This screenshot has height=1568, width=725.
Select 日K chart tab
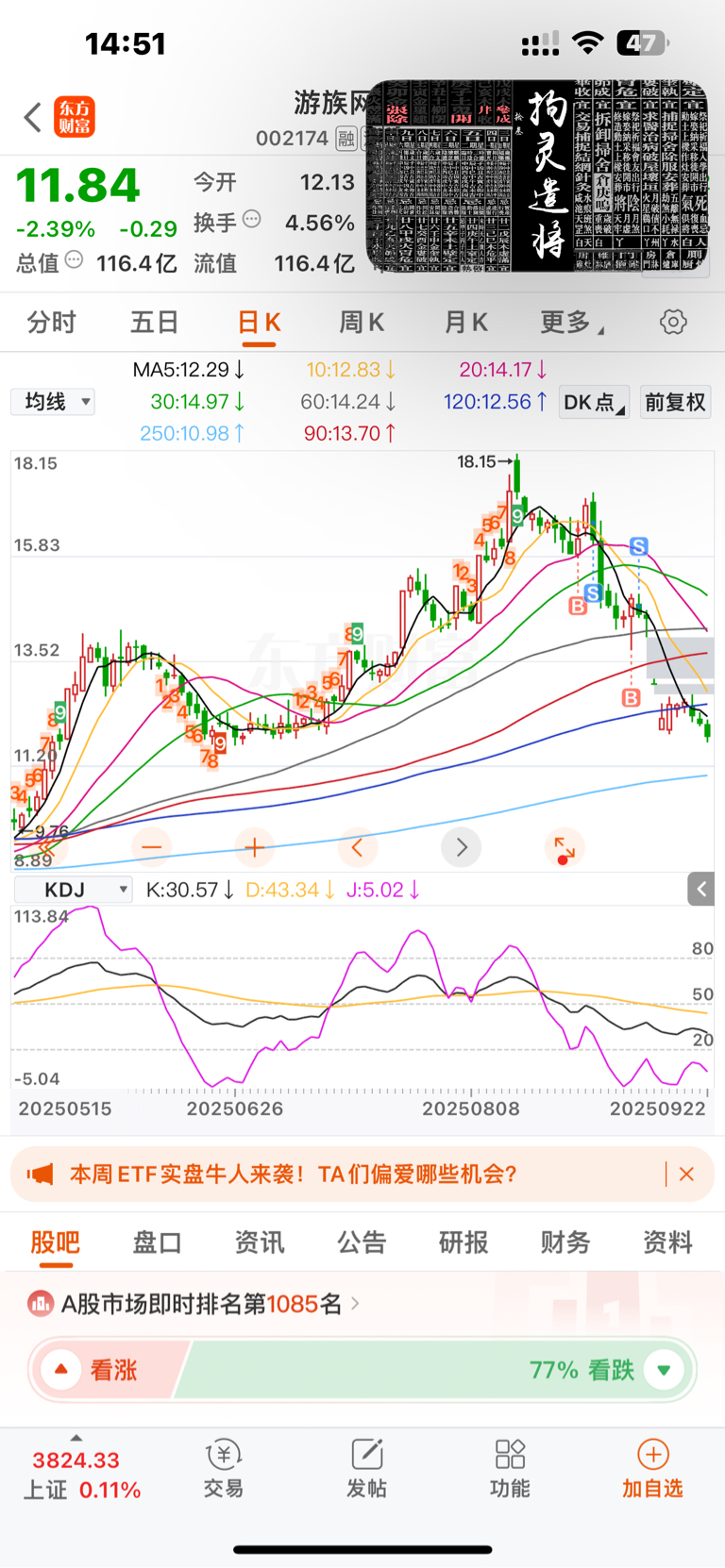point(259,323)
